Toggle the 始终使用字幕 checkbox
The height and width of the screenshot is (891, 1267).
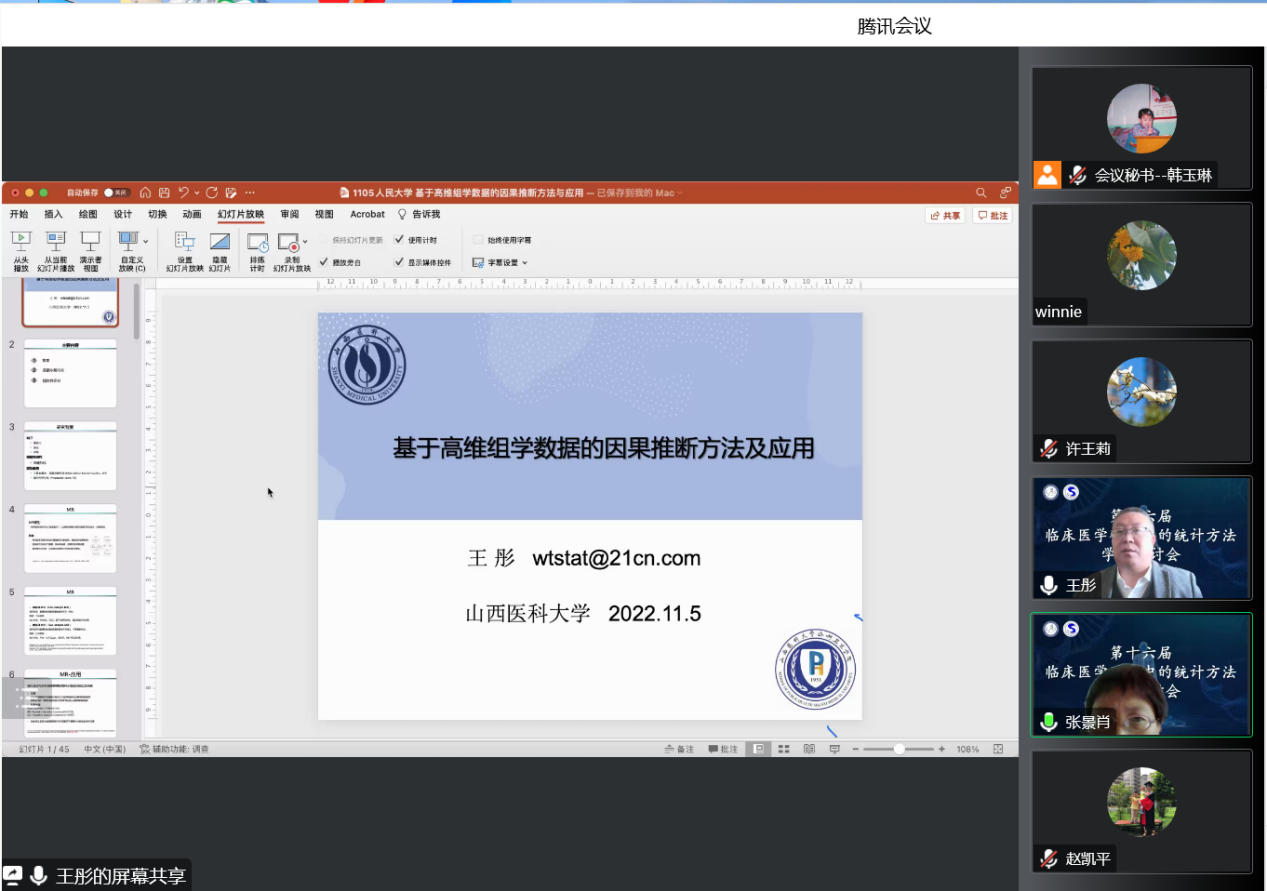pos(478,240)
